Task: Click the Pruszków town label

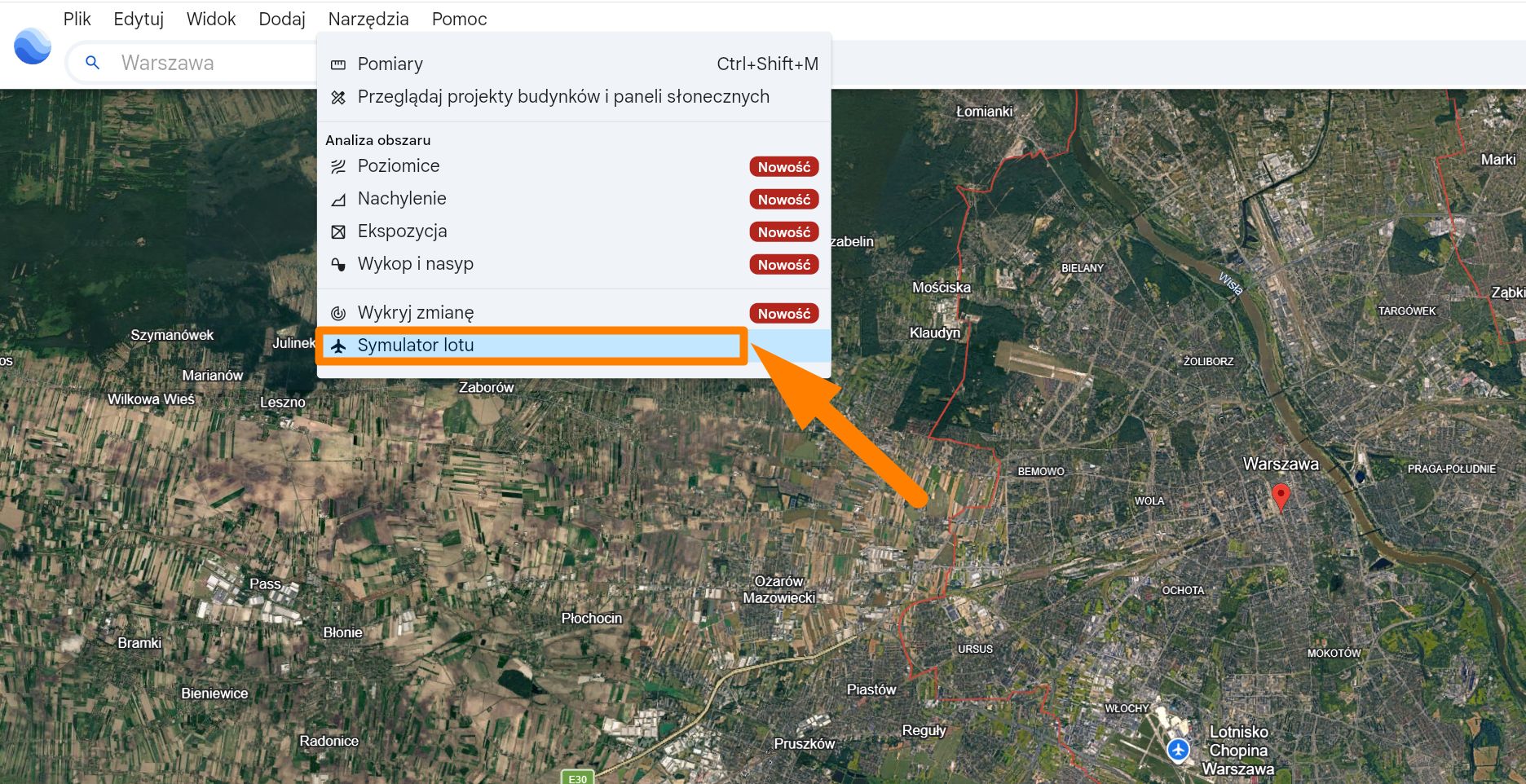Action: pyautogui.click(x=805, y=743)
